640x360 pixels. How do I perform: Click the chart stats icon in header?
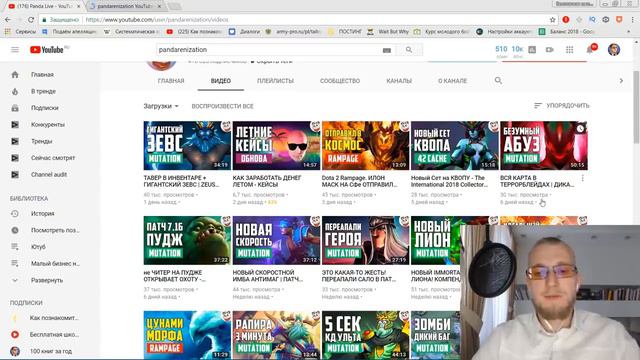532,50
